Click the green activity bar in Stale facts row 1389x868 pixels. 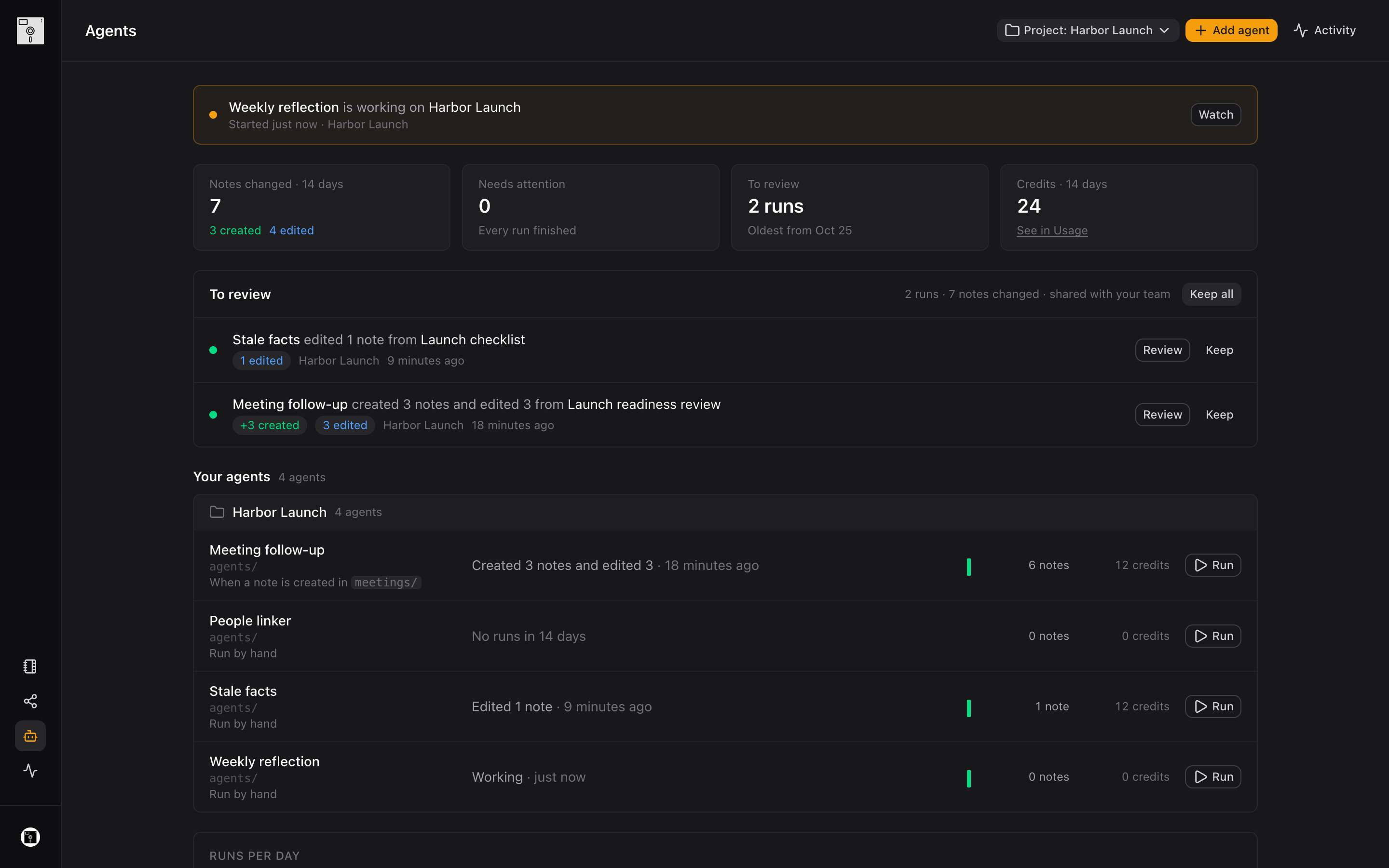click(x=969, y=708)
